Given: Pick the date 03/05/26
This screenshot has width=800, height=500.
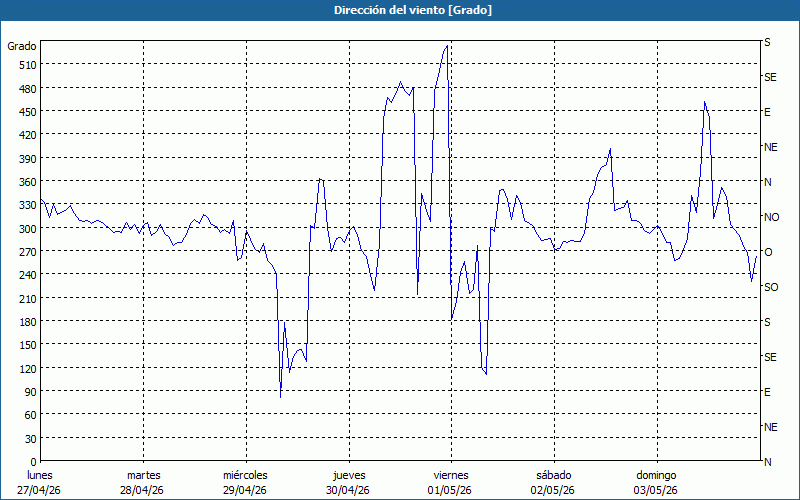Looking at the screenshot, I should click(x=656, y=491).
